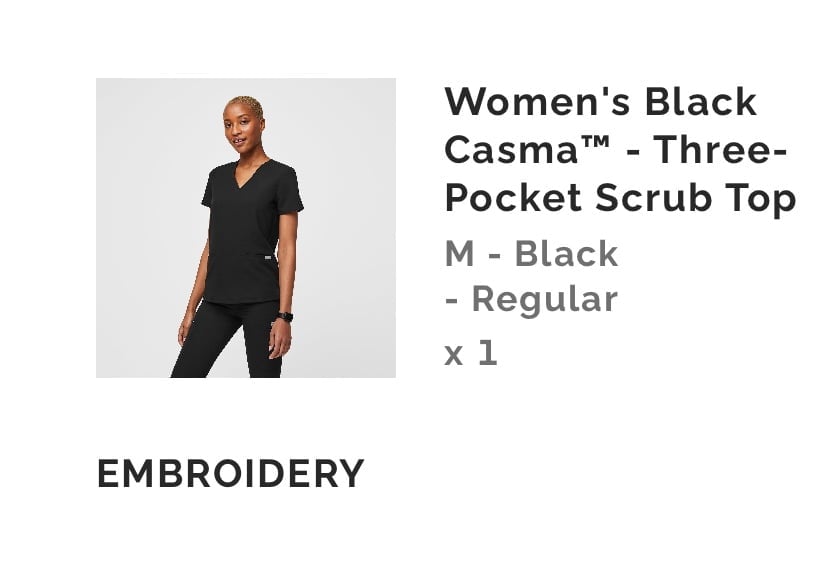Click the "x 1" quantity text
This screenshot has width=826, height=586.
[x=471, y=353]
